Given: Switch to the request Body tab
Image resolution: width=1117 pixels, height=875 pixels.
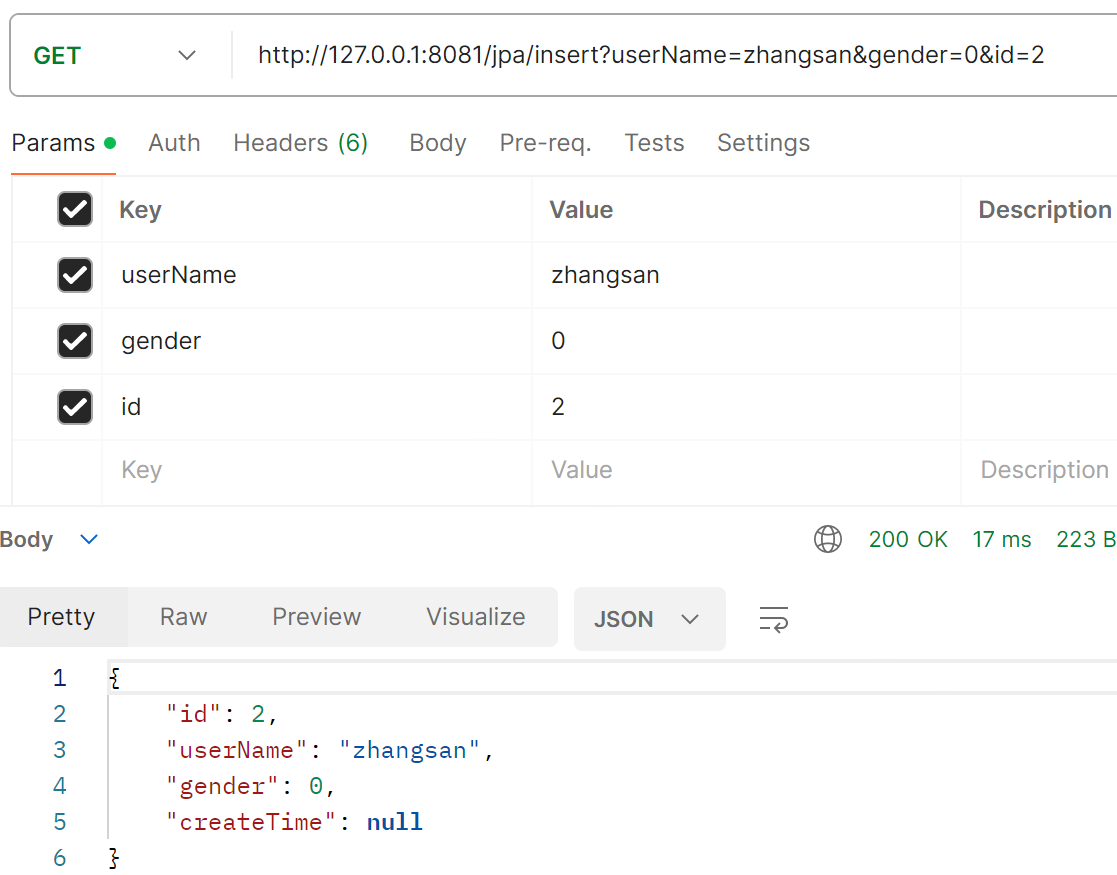Looking at the screenshot, I should click(x=437, y=143).
